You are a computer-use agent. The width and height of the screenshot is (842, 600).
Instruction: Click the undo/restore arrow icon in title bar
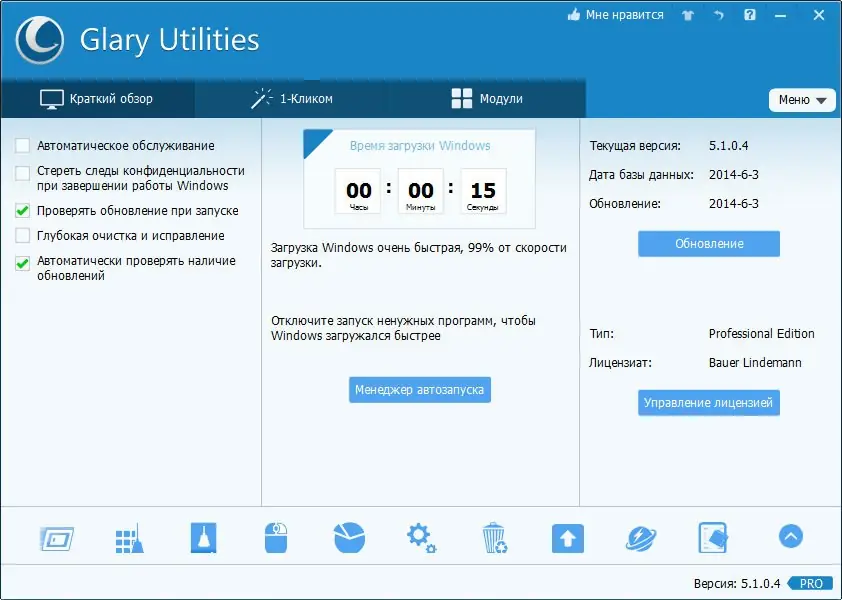(x=719, y=15)
